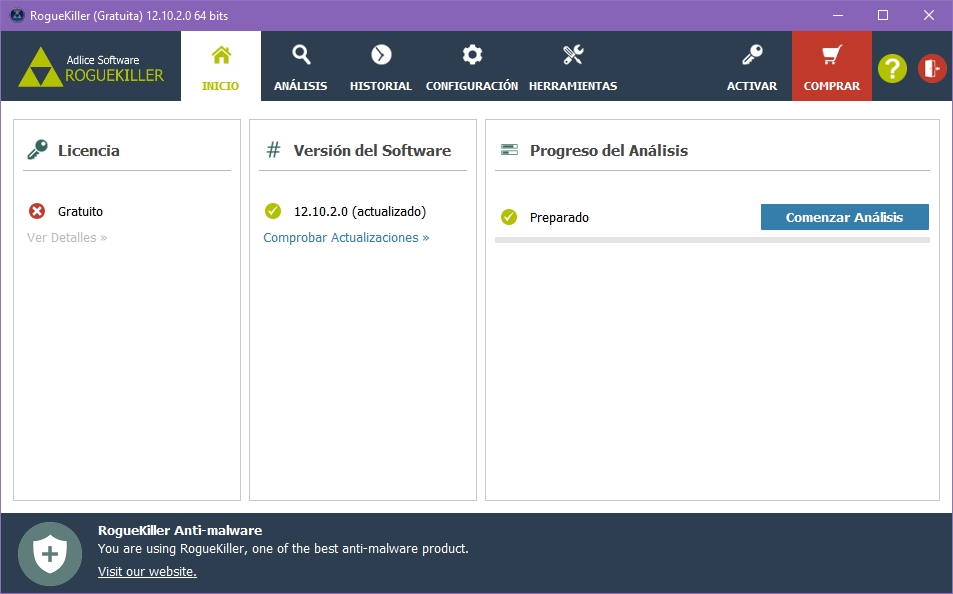Minimize the RogueKiller window

click(x=838, y=15)
